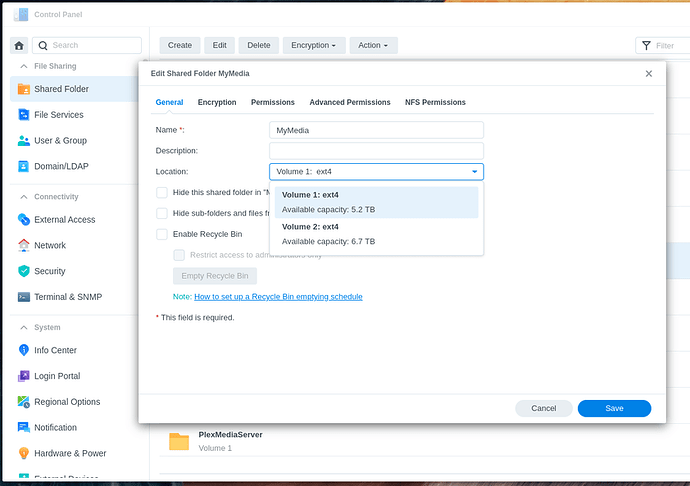Switch to the Permissions tab
Viewport: 690px width, 486px height.
pyautogui.click(x=273, y=102)
